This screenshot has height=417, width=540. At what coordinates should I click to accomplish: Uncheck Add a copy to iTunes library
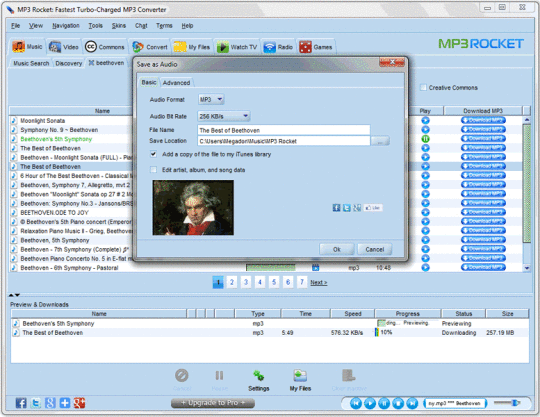click(x=154, y=154)
